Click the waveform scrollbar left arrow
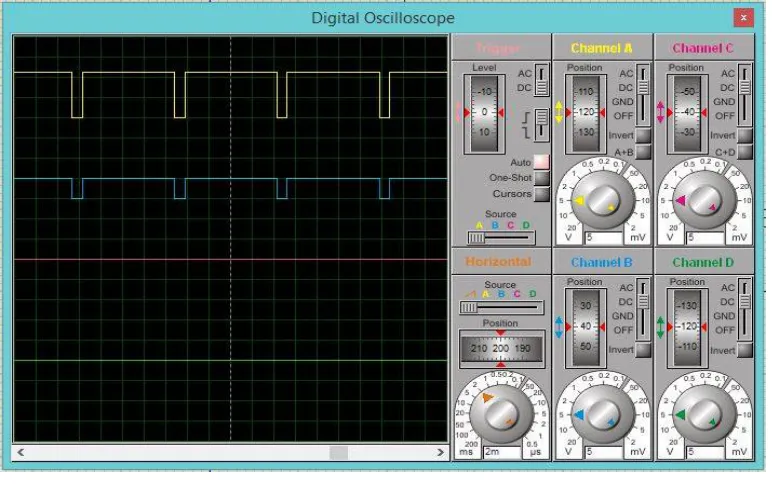Screen dimensions: 772x484 (x=21, y=452)
